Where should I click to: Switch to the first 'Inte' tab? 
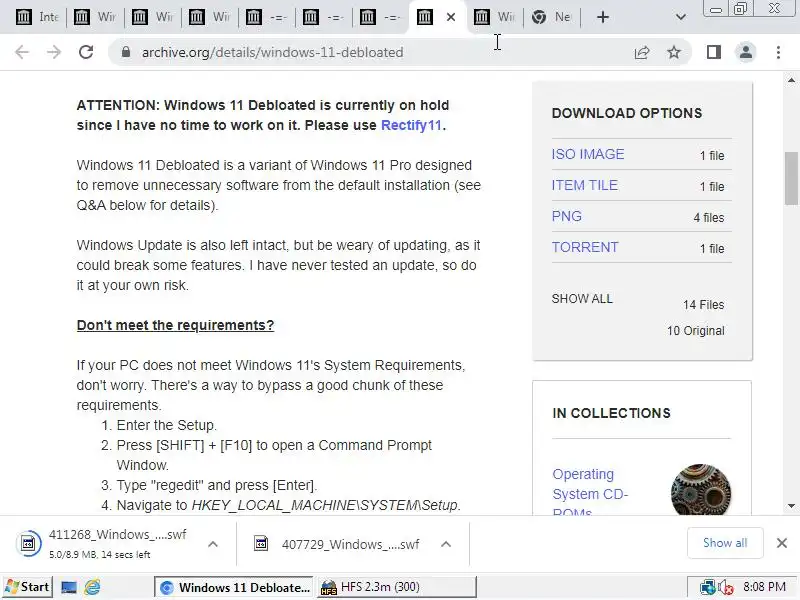(36, 17)
